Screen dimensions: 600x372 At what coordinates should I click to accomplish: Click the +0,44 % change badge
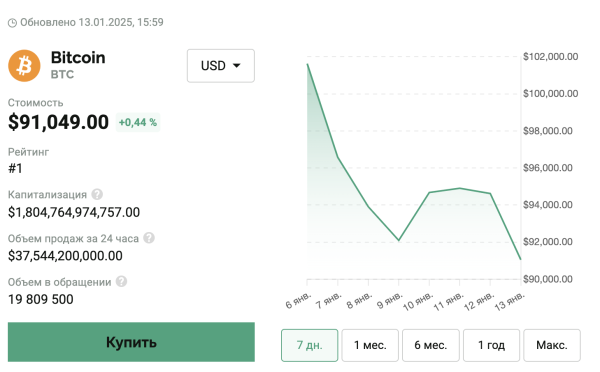point(138,122)
